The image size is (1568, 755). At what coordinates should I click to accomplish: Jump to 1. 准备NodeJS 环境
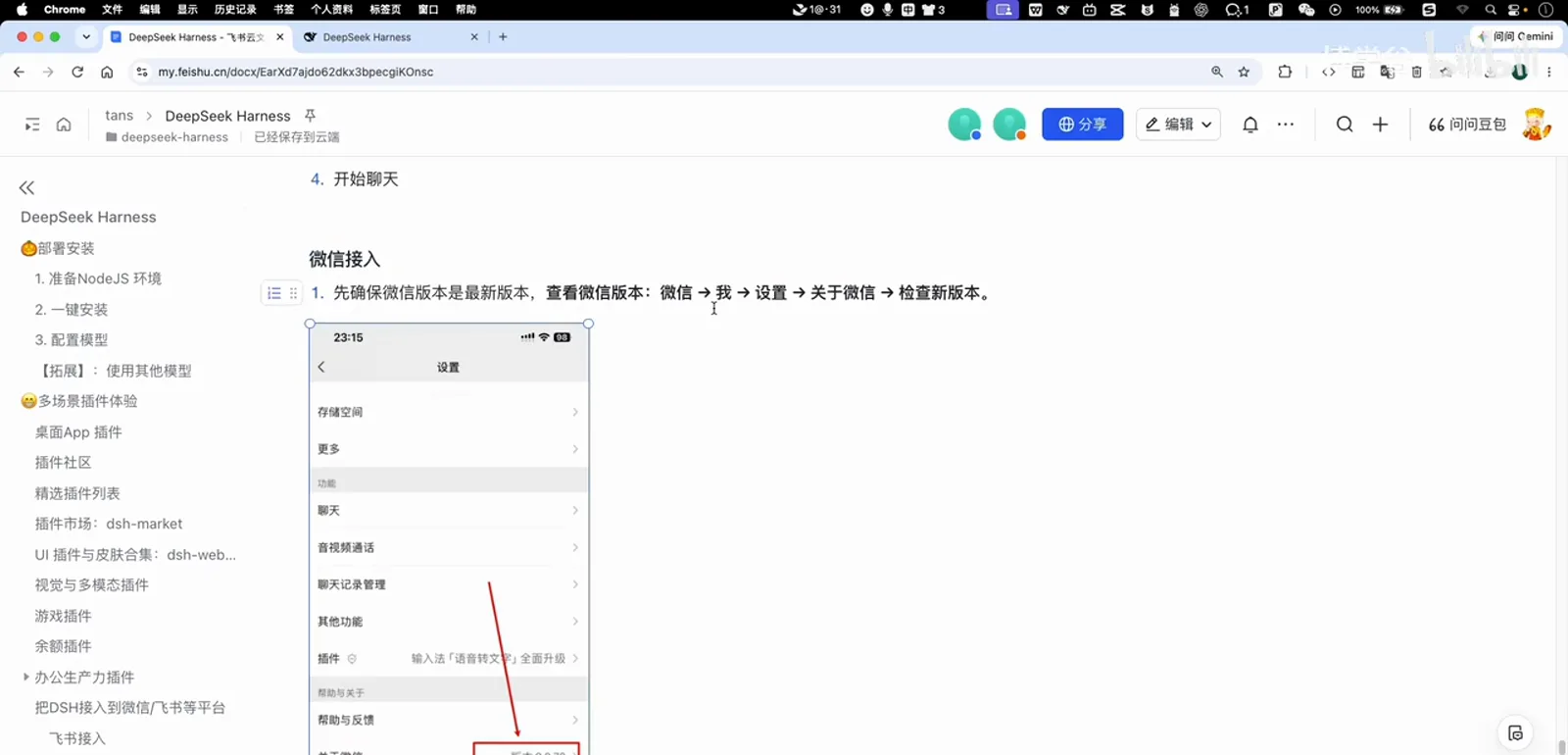point(98,278)
